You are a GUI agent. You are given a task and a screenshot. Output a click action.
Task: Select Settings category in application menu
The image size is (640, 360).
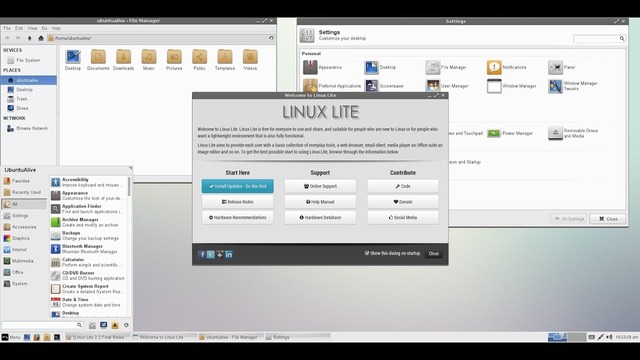[24, 216]
